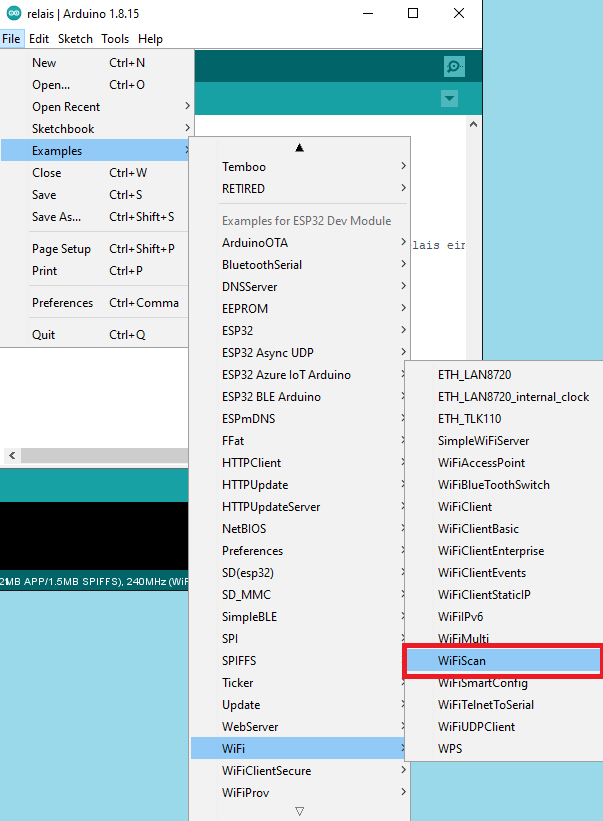Open the SD(esp32) examples submenu
603x821 pixels.
298,573
